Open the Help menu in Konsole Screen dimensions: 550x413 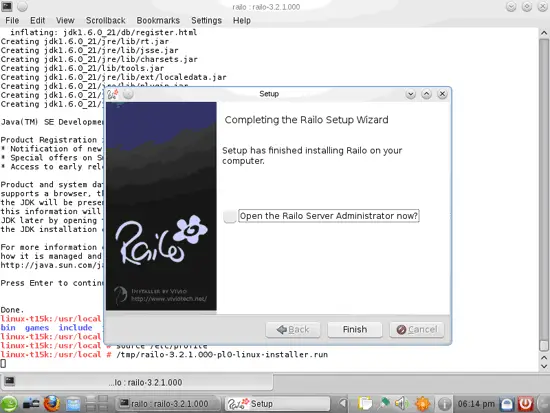point(242,20)
